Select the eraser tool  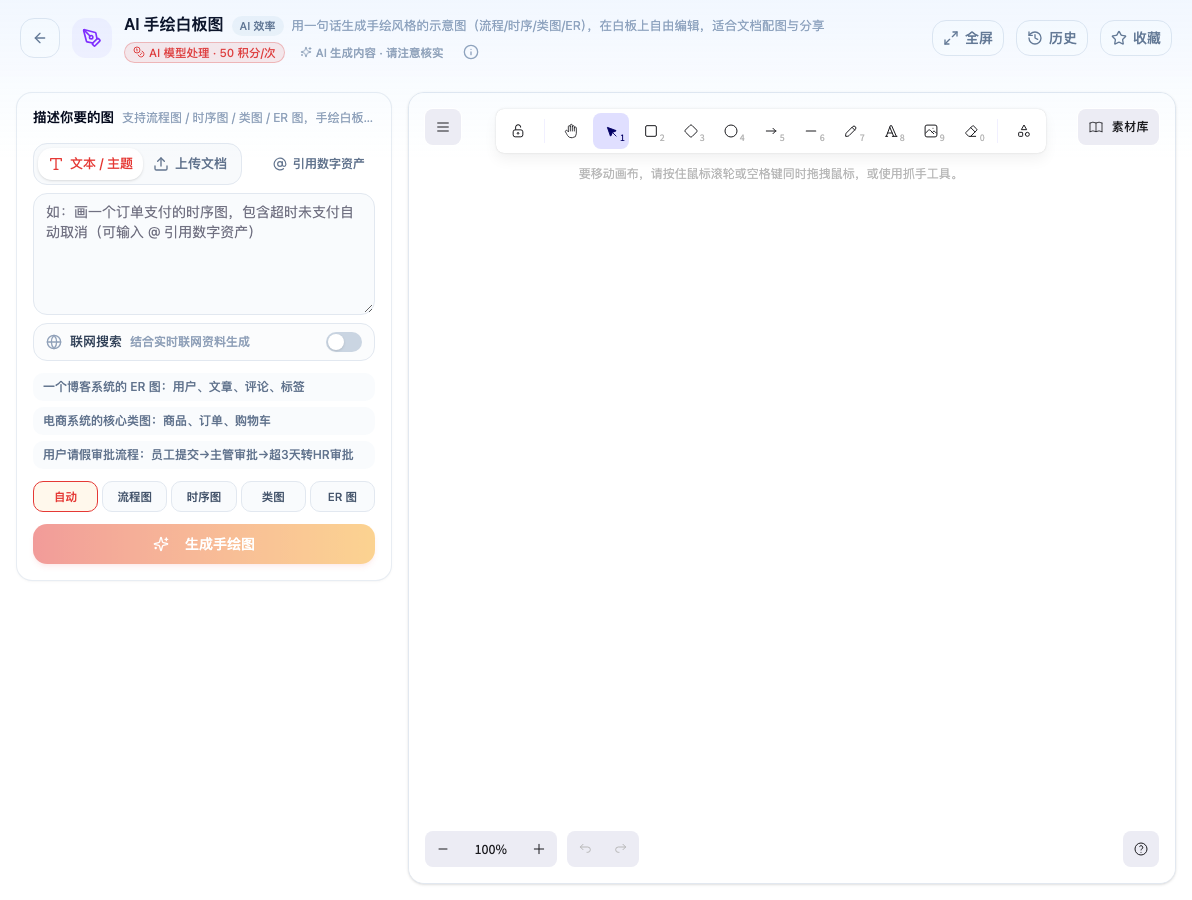972,131
